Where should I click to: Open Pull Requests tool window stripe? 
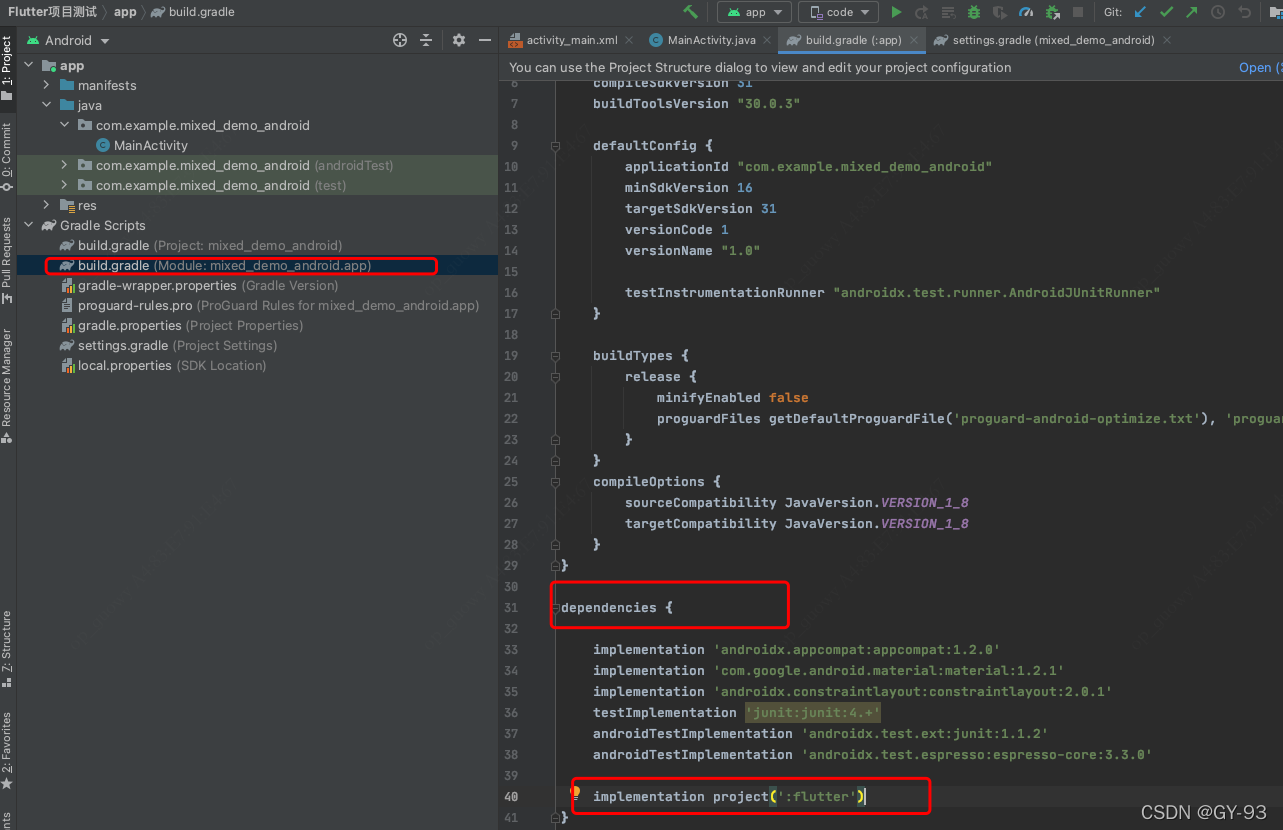click(x=7, y=259)
